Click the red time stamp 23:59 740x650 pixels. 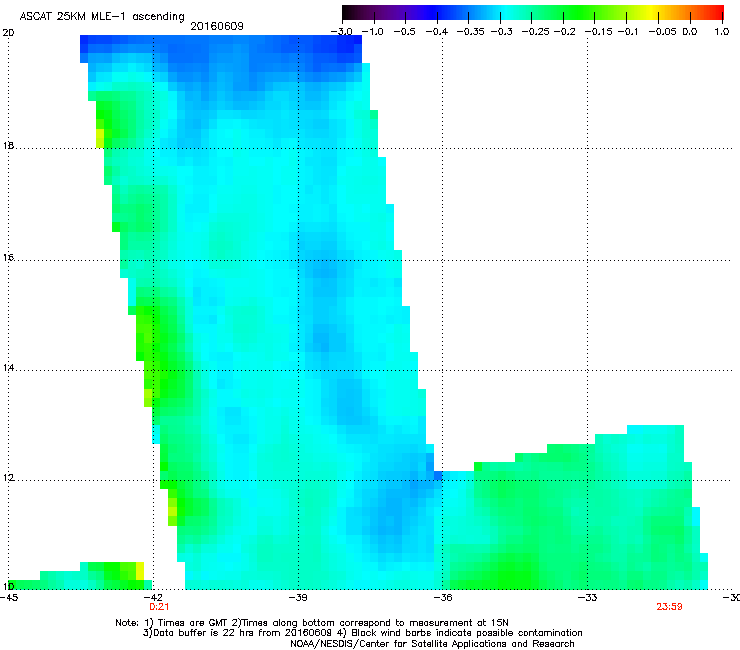point(669,607)
